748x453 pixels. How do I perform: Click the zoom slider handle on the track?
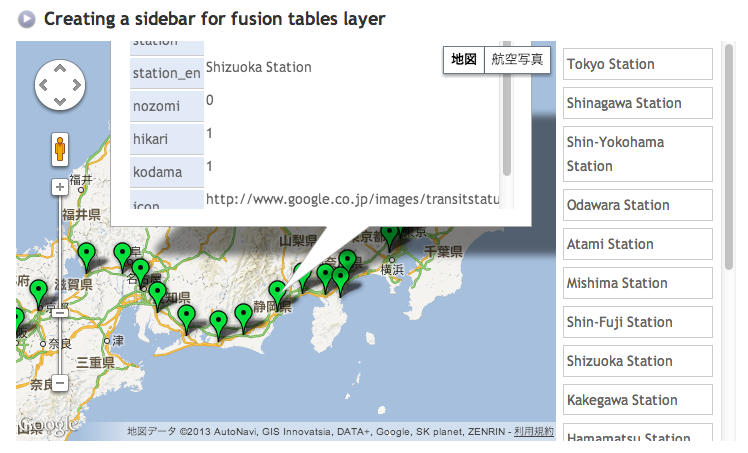pos(60,313)
